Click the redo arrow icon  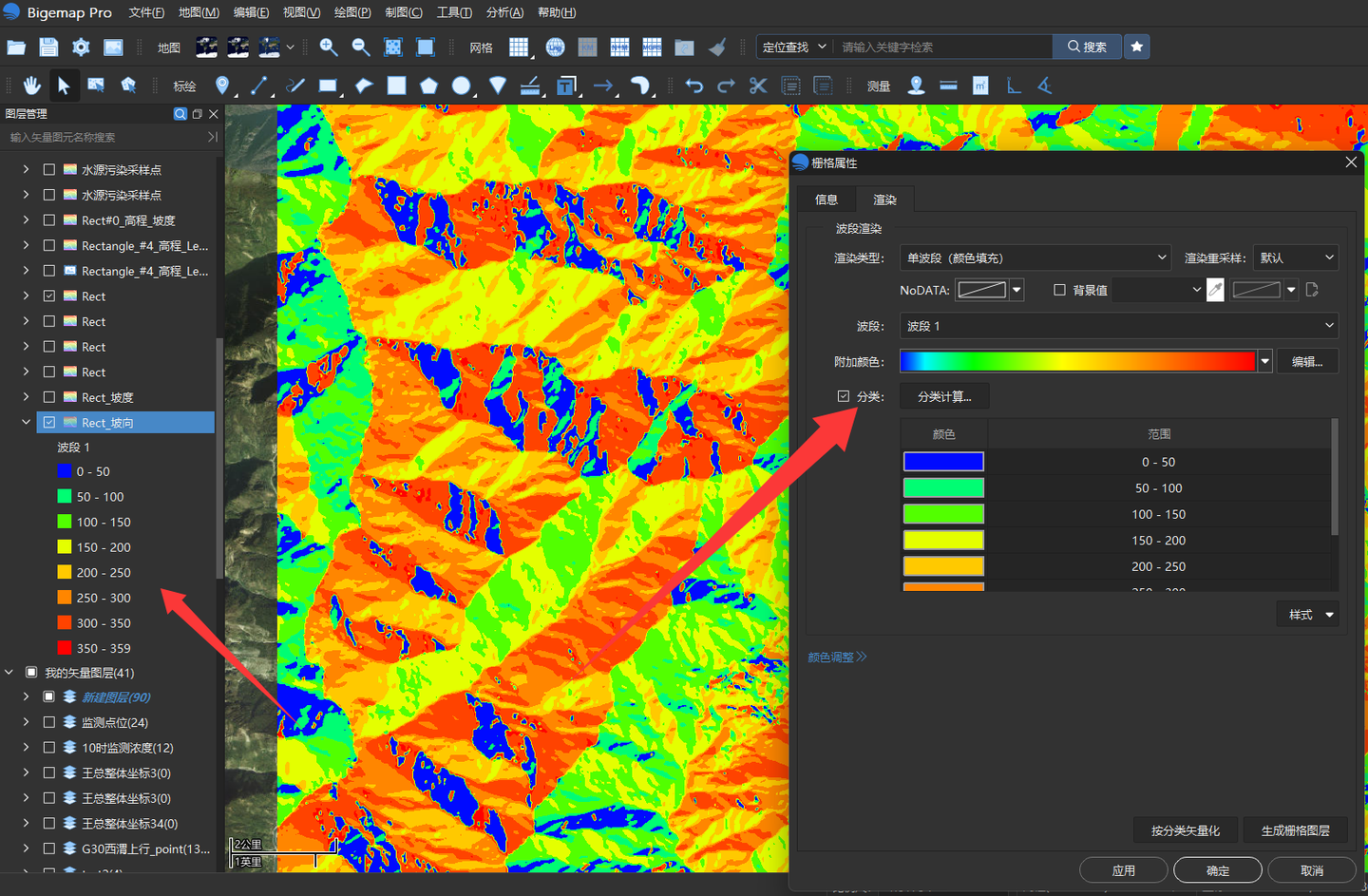(726, 86)
